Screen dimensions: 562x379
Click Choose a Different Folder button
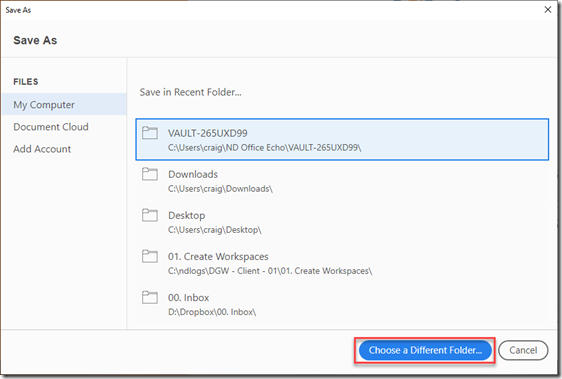pyautogui.click(x=425, y=350)
